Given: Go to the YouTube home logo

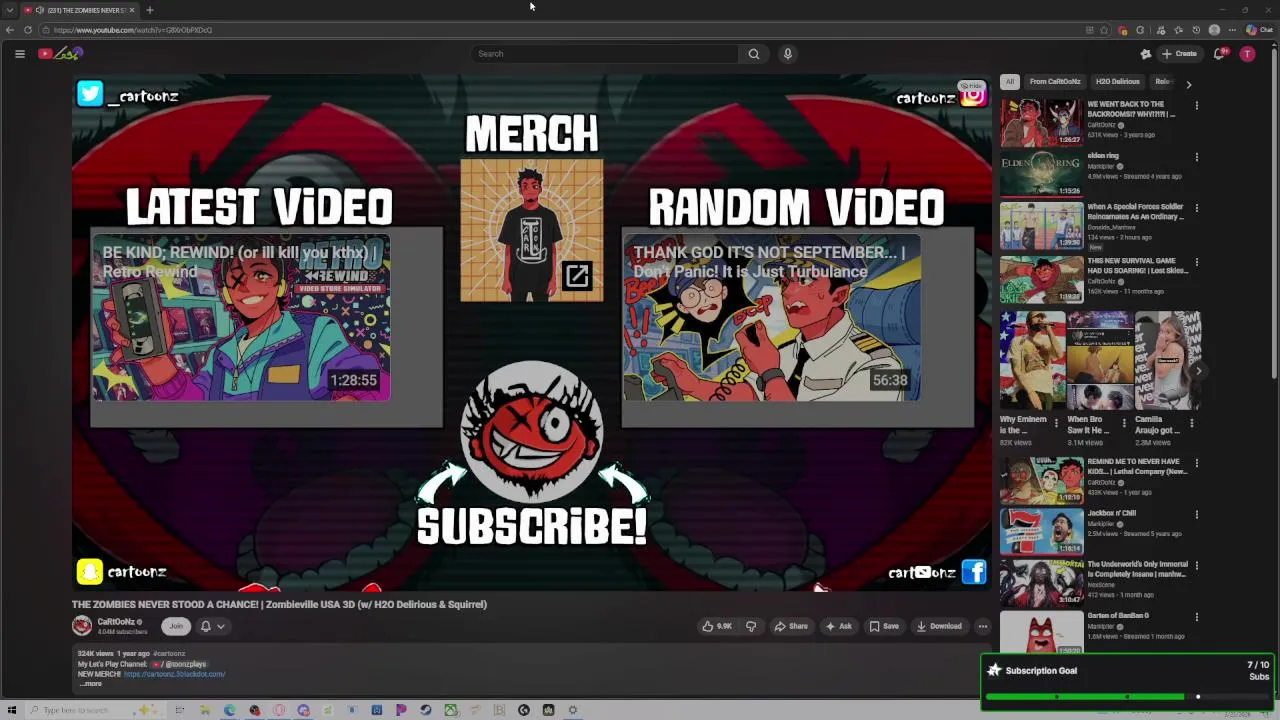Looking at the screenshot, I should tap(60, 54).
